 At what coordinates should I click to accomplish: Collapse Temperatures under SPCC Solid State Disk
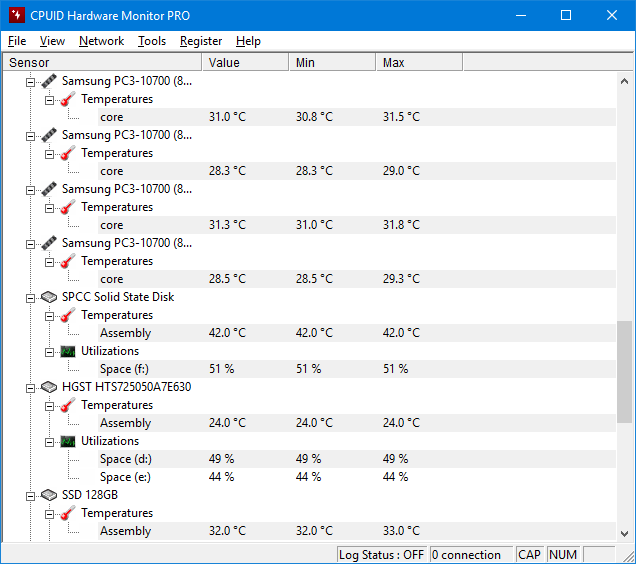pos(49,316)
